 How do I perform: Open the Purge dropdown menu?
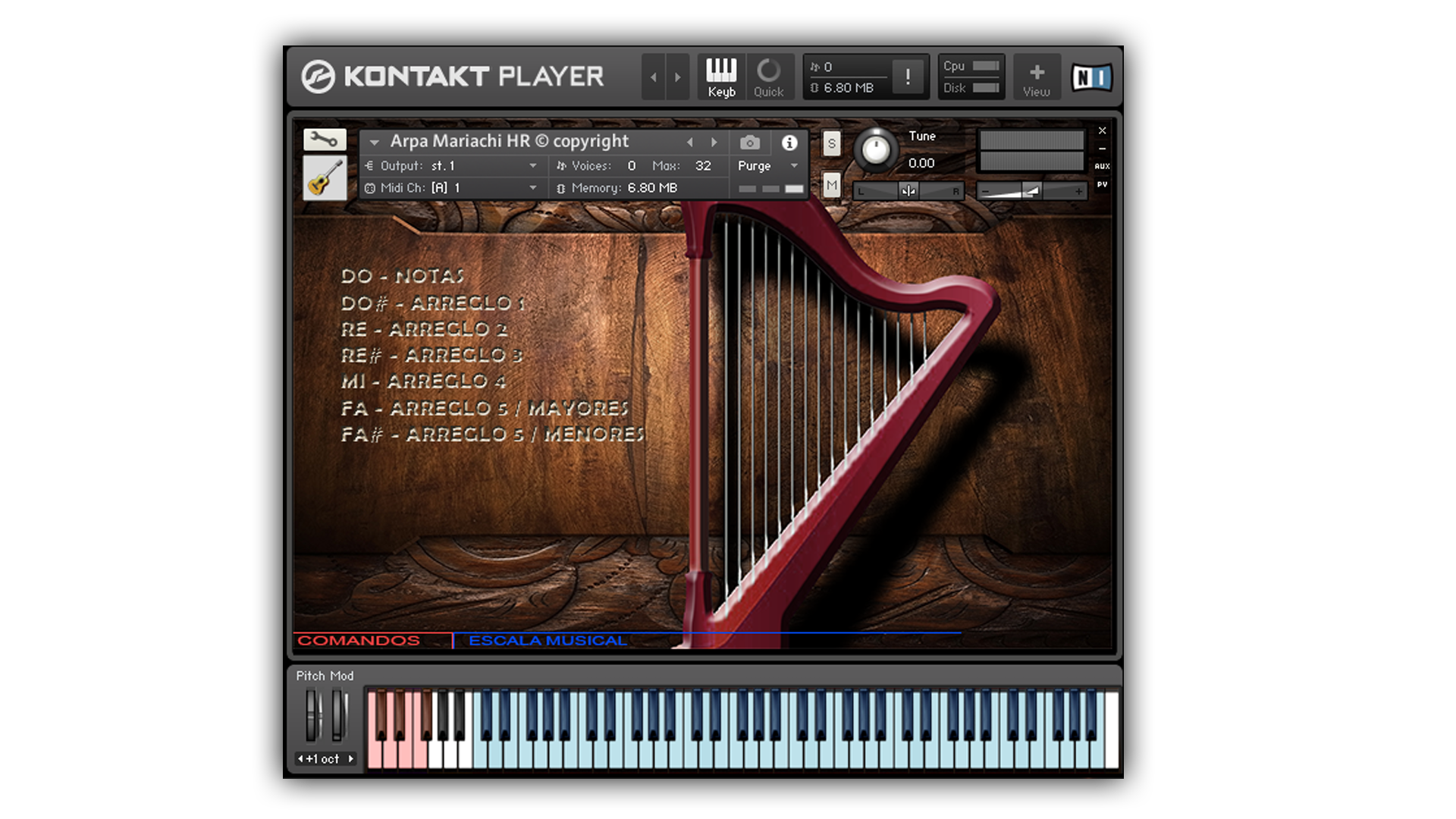(768, 165)
